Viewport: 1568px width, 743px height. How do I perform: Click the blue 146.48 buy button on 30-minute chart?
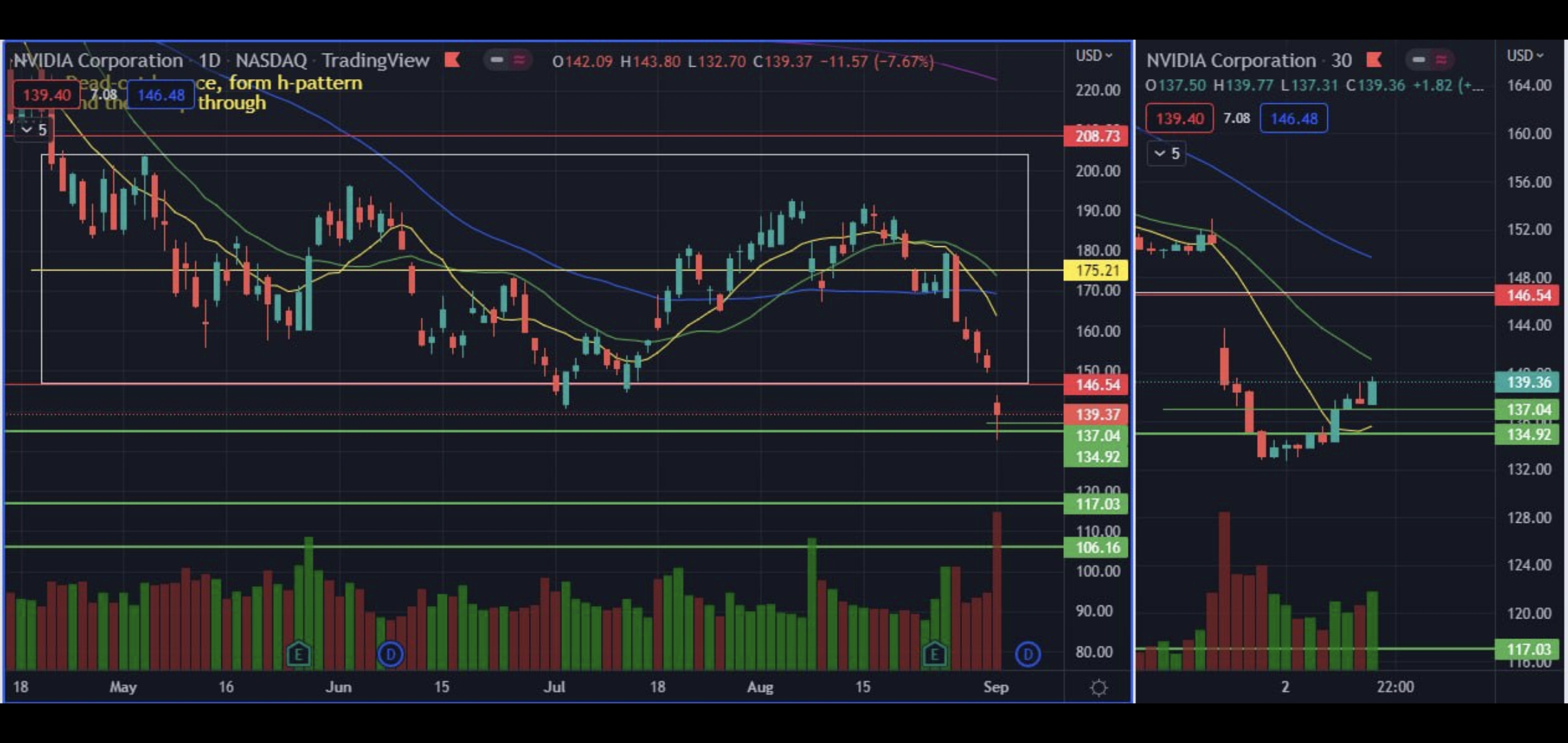[x=1293, y=118]
